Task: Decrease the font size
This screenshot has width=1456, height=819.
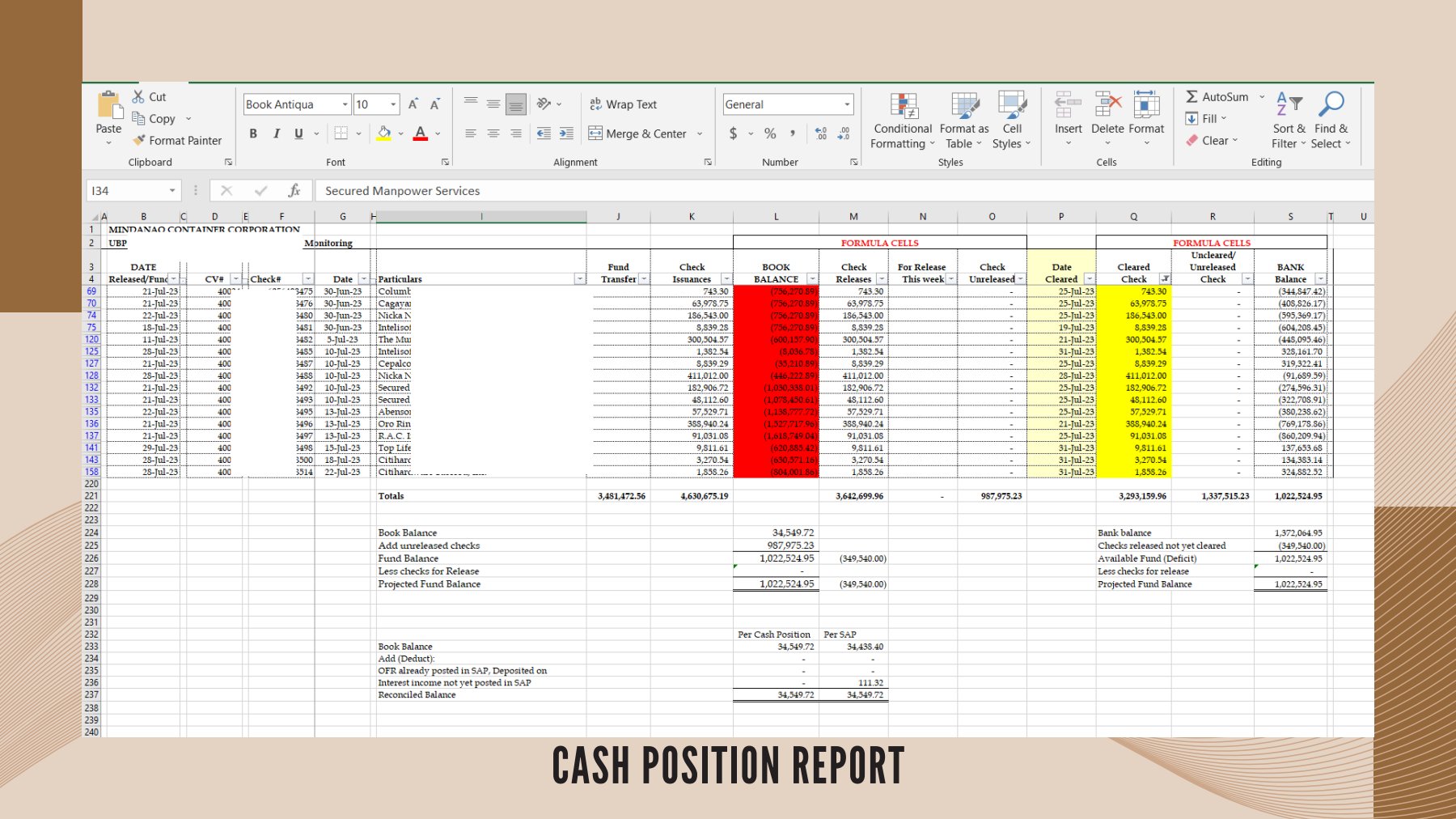Action: (x=434, y=104)
